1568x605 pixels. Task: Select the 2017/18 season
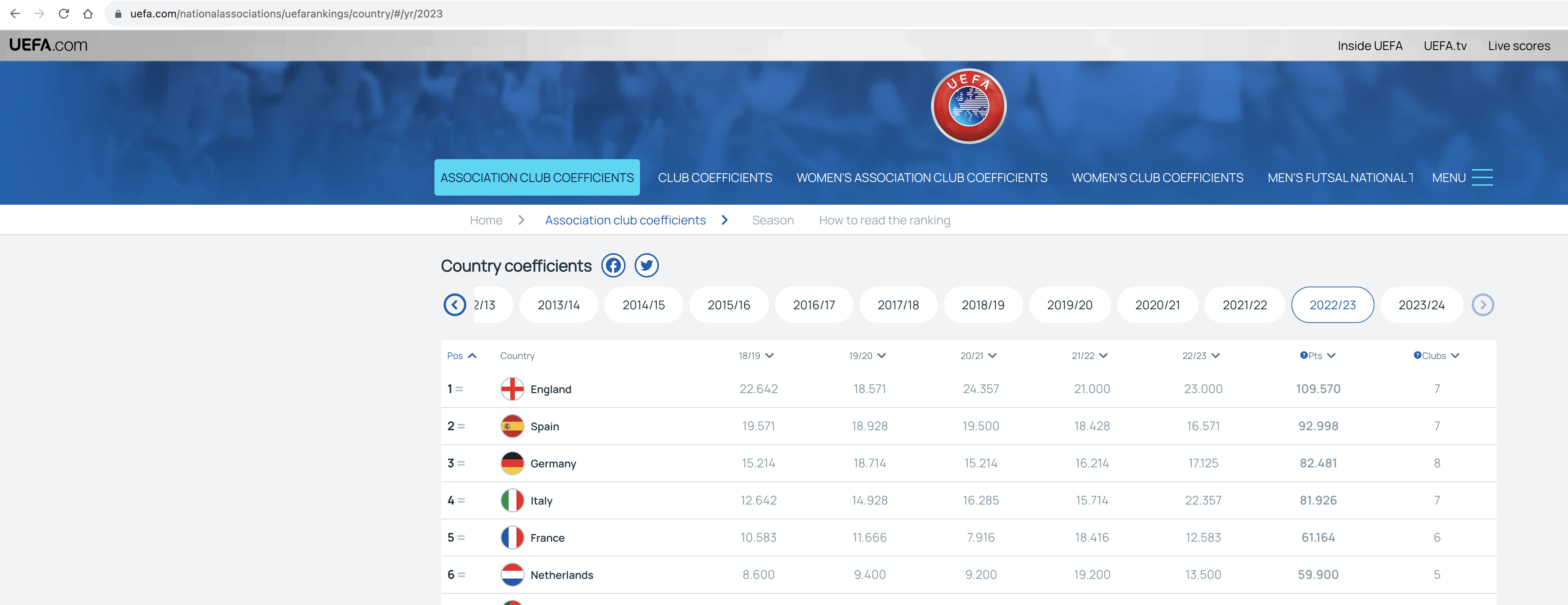pyautogui.click(x=898, y=305)
